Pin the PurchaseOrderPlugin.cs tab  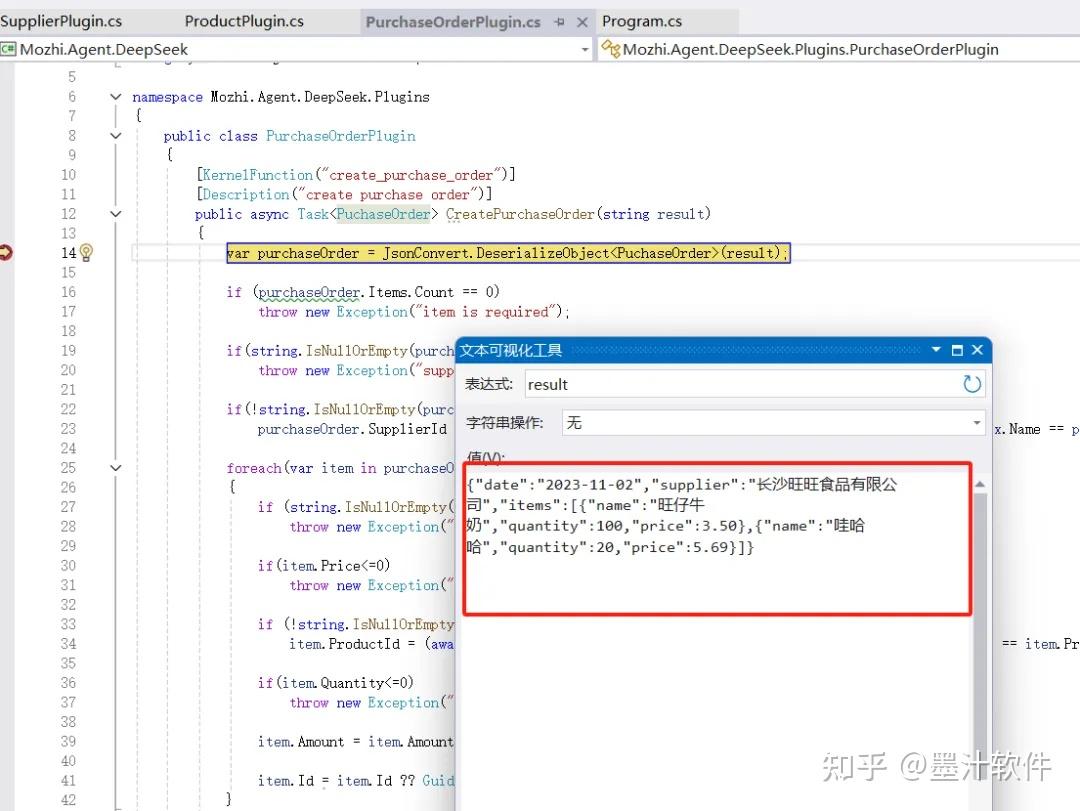point(559,22)
